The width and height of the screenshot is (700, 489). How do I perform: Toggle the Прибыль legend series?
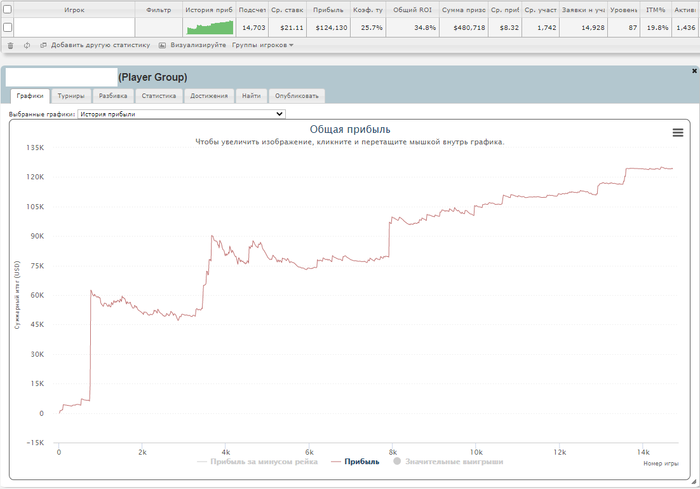pyautogui.click(x=355, y=462)
